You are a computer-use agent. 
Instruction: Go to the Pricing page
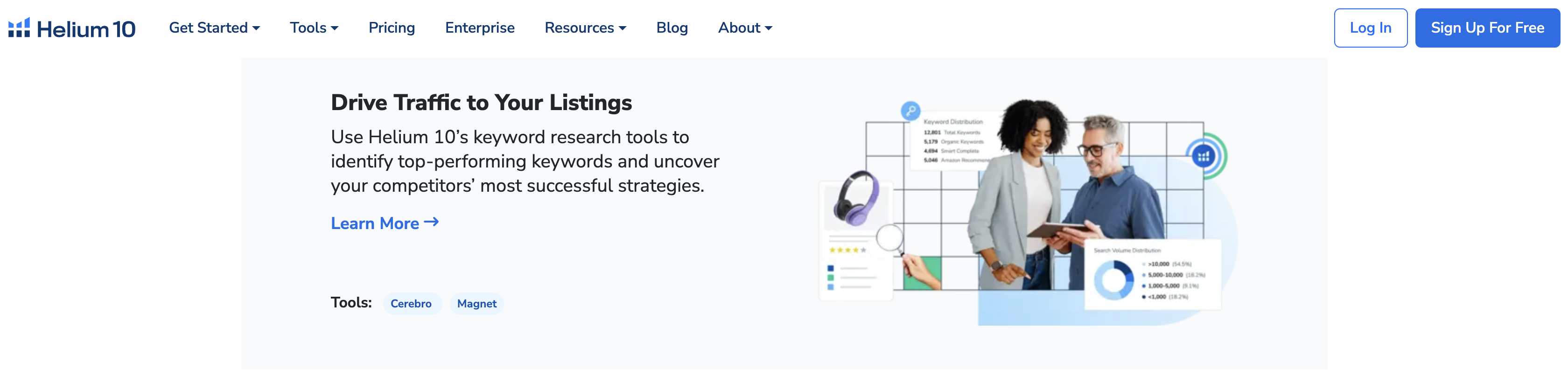(x=392, y=28)
